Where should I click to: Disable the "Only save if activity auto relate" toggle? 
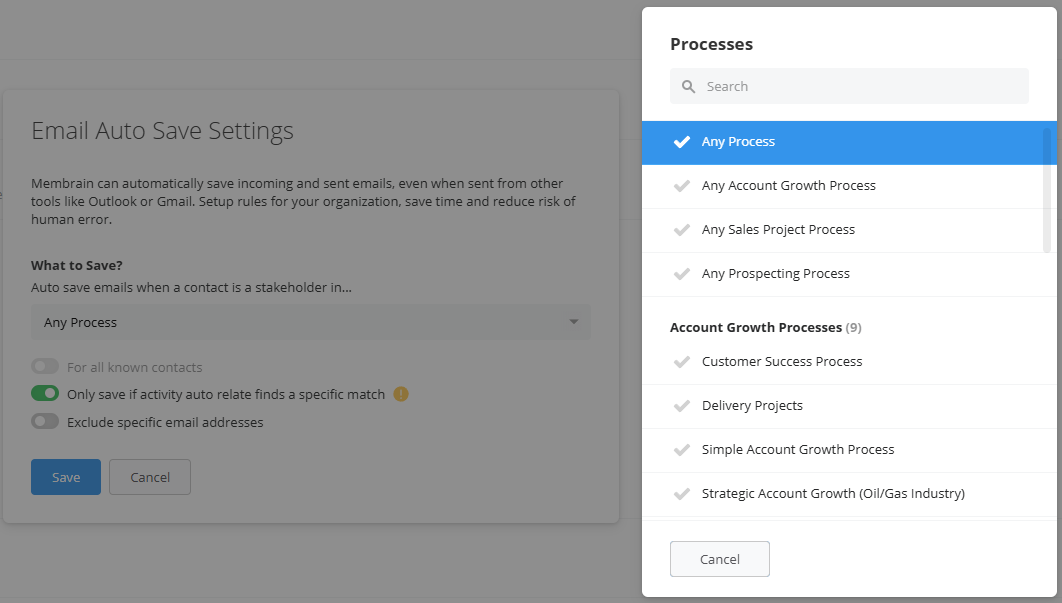coord(43,393)
